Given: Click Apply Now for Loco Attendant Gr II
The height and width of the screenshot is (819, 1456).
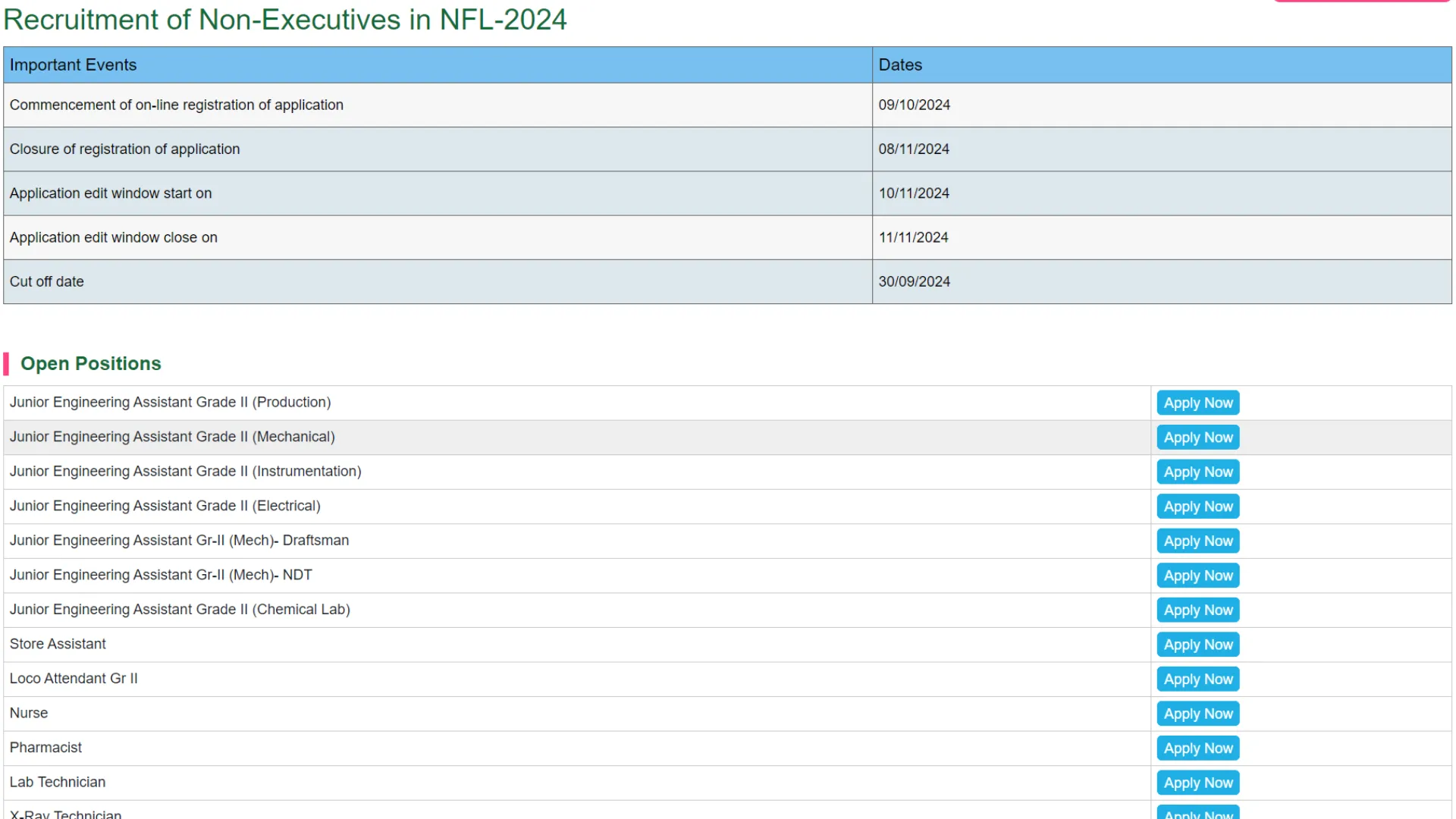Looking at the screenshot, I should (x=1198, y=679).
